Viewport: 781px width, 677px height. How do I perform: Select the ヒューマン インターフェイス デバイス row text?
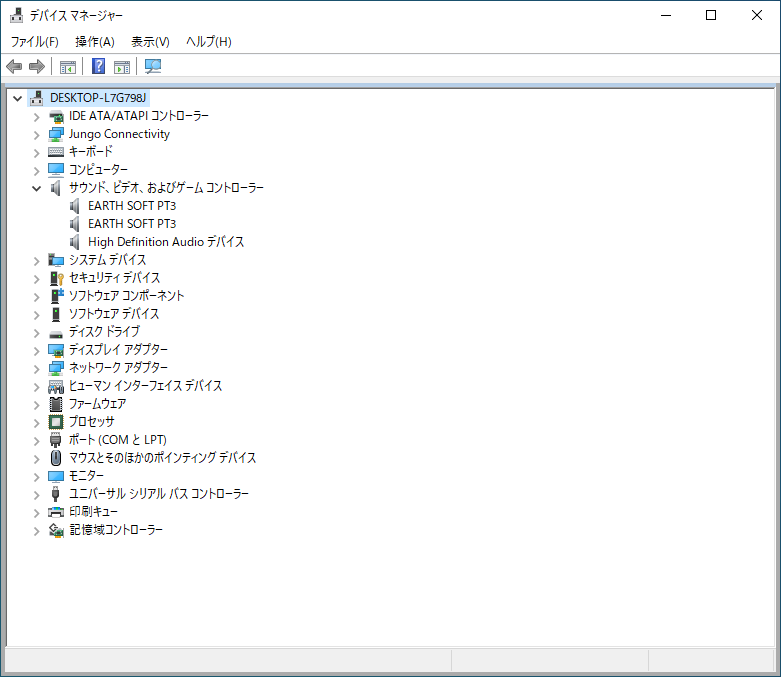point(145,386)
